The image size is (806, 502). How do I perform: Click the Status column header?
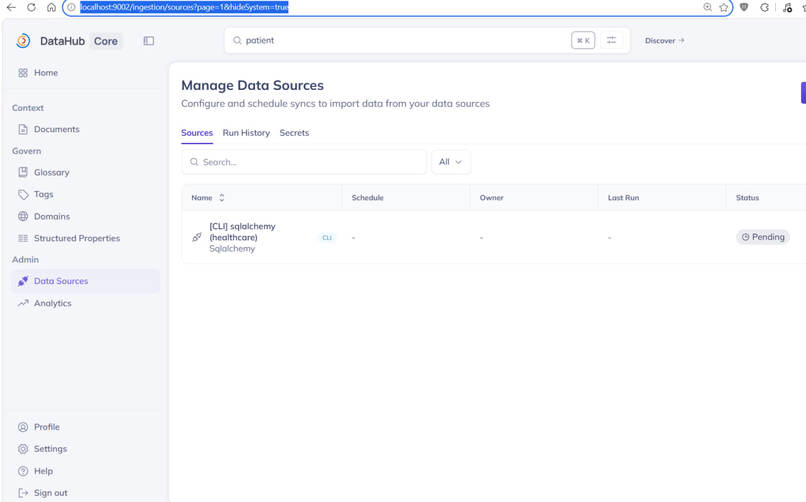tap(747, 198)
